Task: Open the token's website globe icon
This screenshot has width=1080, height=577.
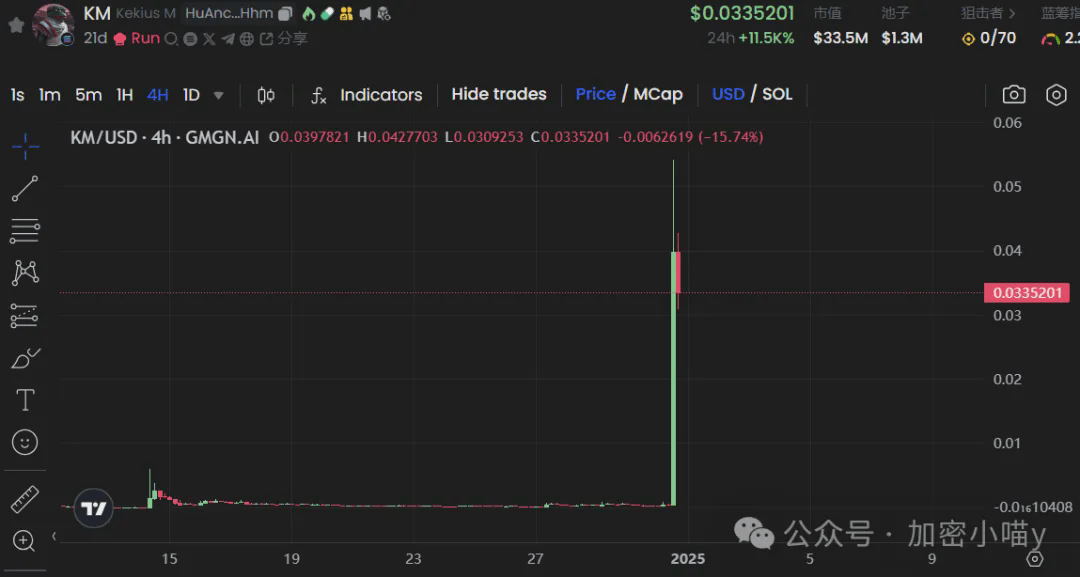Action: 247,39
